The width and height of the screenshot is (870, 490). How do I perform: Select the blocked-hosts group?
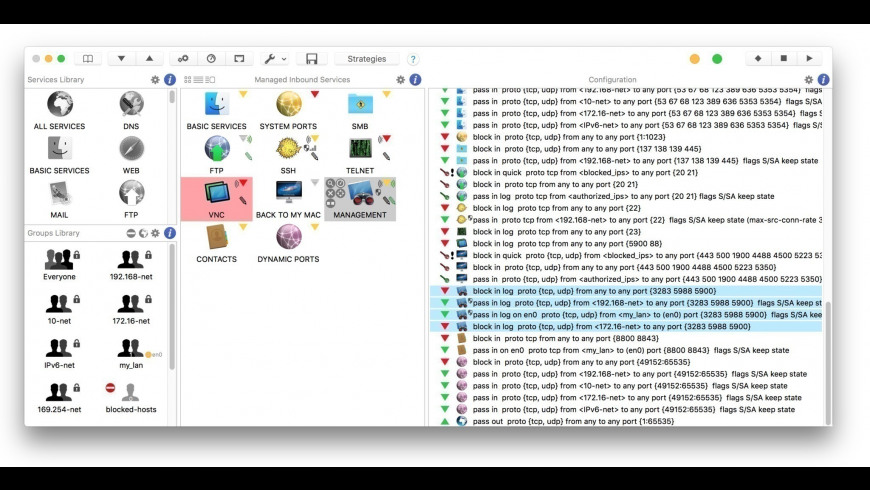131,398
